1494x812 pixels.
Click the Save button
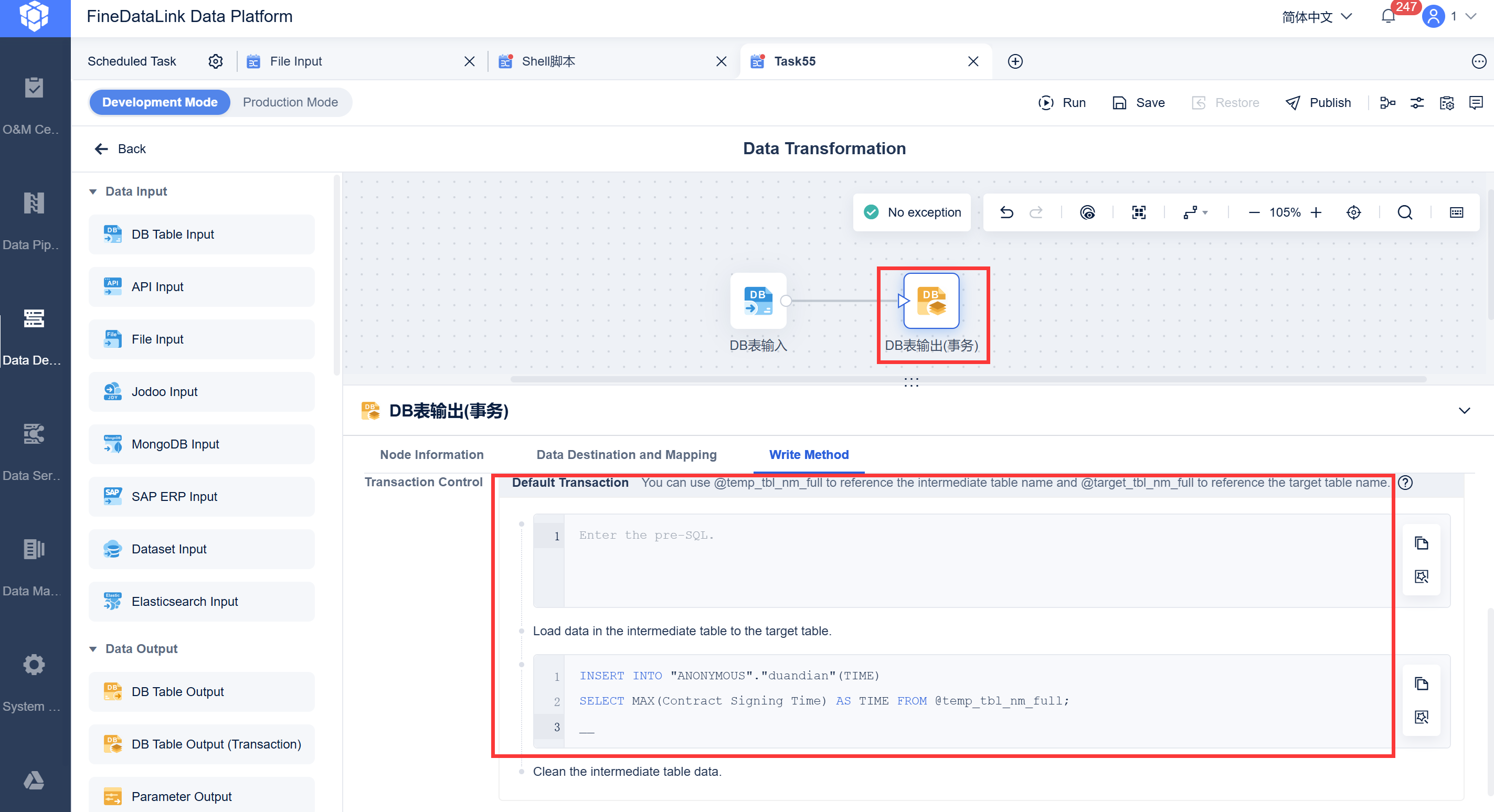pos(1139,103)
